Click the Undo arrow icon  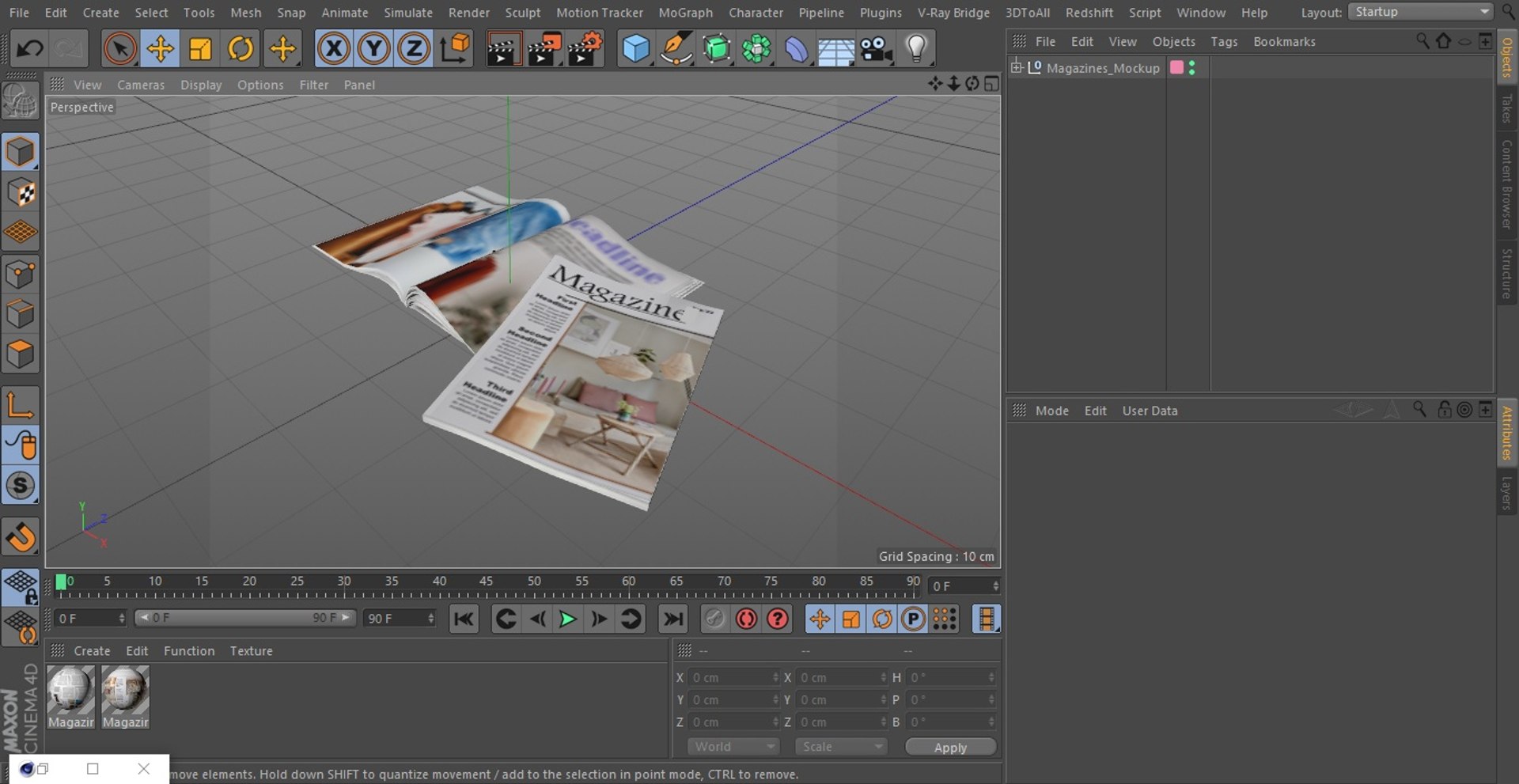tap(30, 49)
